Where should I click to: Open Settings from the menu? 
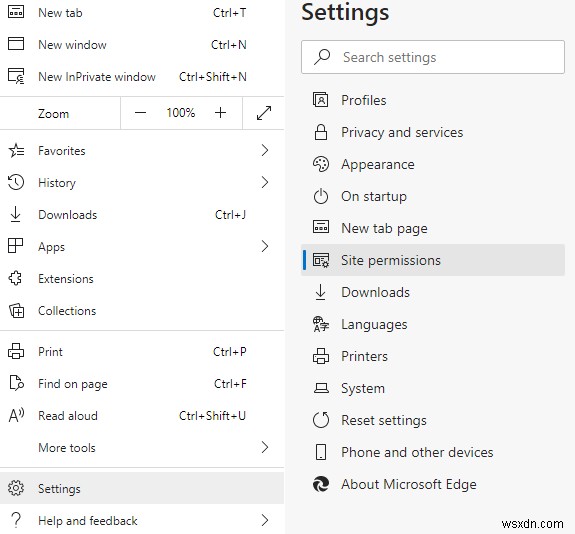coord(142,488)
